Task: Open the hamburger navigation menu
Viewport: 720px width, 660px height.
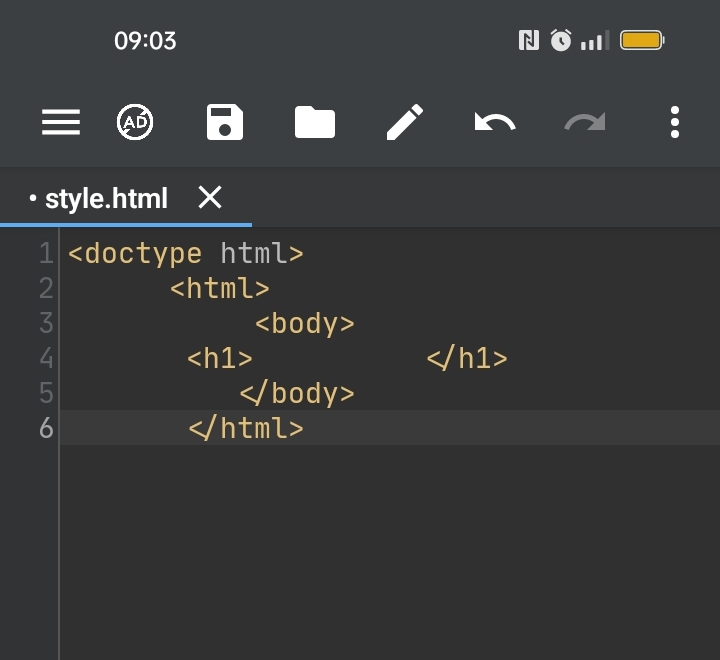Action: [x=61, y=123]
